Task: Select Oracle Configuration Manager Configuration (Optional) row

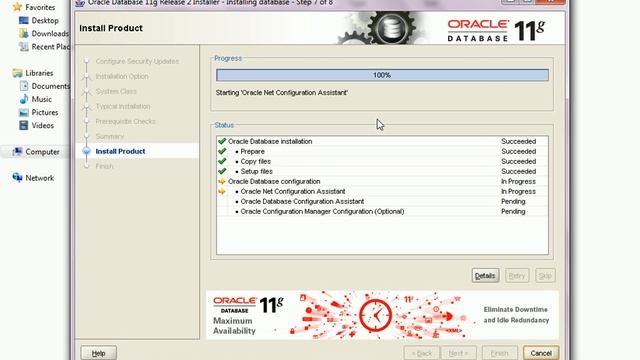Action: (x=382, y=211)
